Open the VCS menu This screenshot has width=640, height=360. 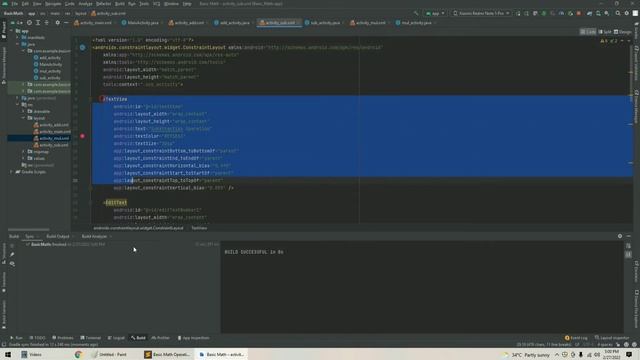coord(157,4)
